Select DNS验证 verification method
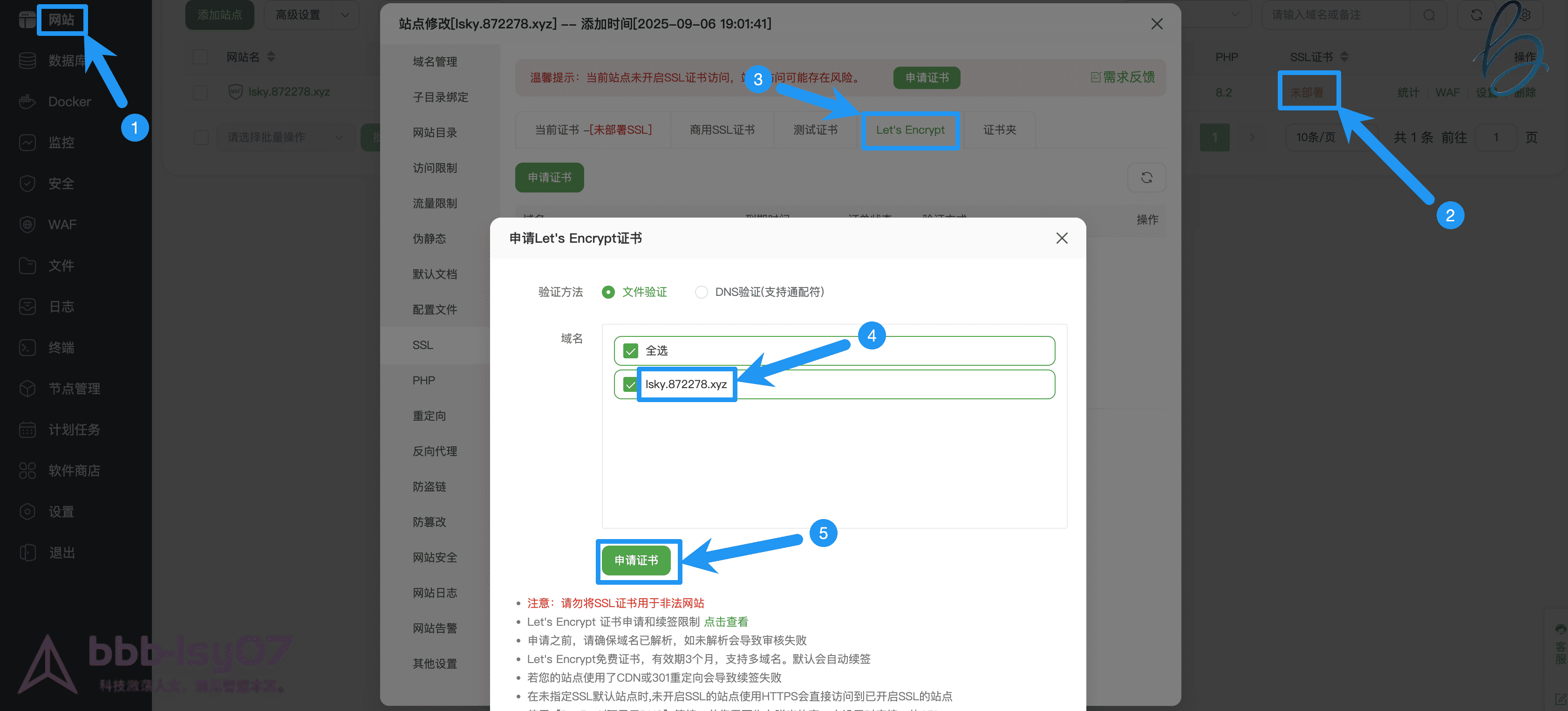This screenshot has height=711, width=1568. [x=701, y=292]
